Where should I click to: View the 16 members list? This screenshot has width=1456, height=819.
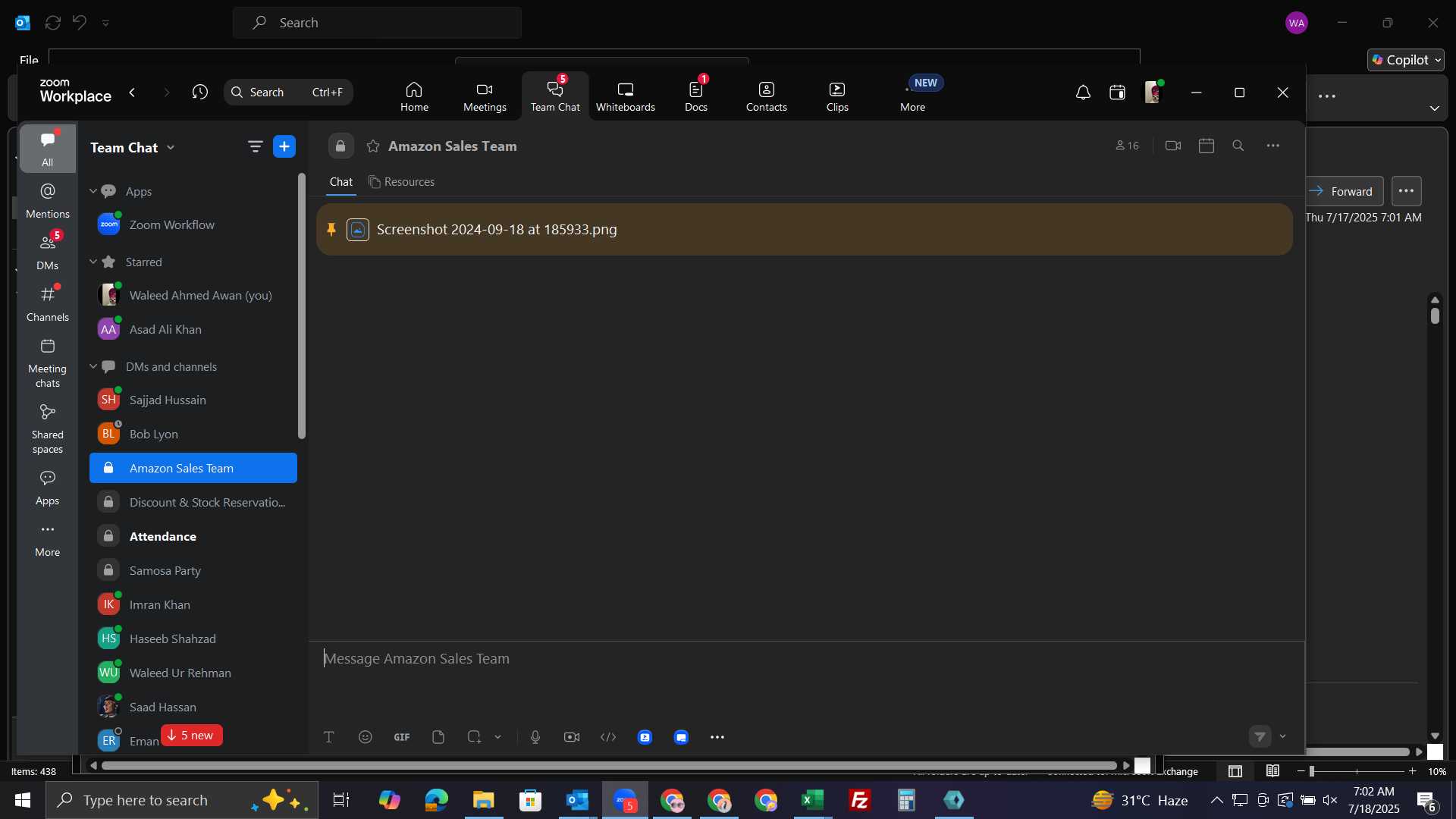click(1127, 146)
